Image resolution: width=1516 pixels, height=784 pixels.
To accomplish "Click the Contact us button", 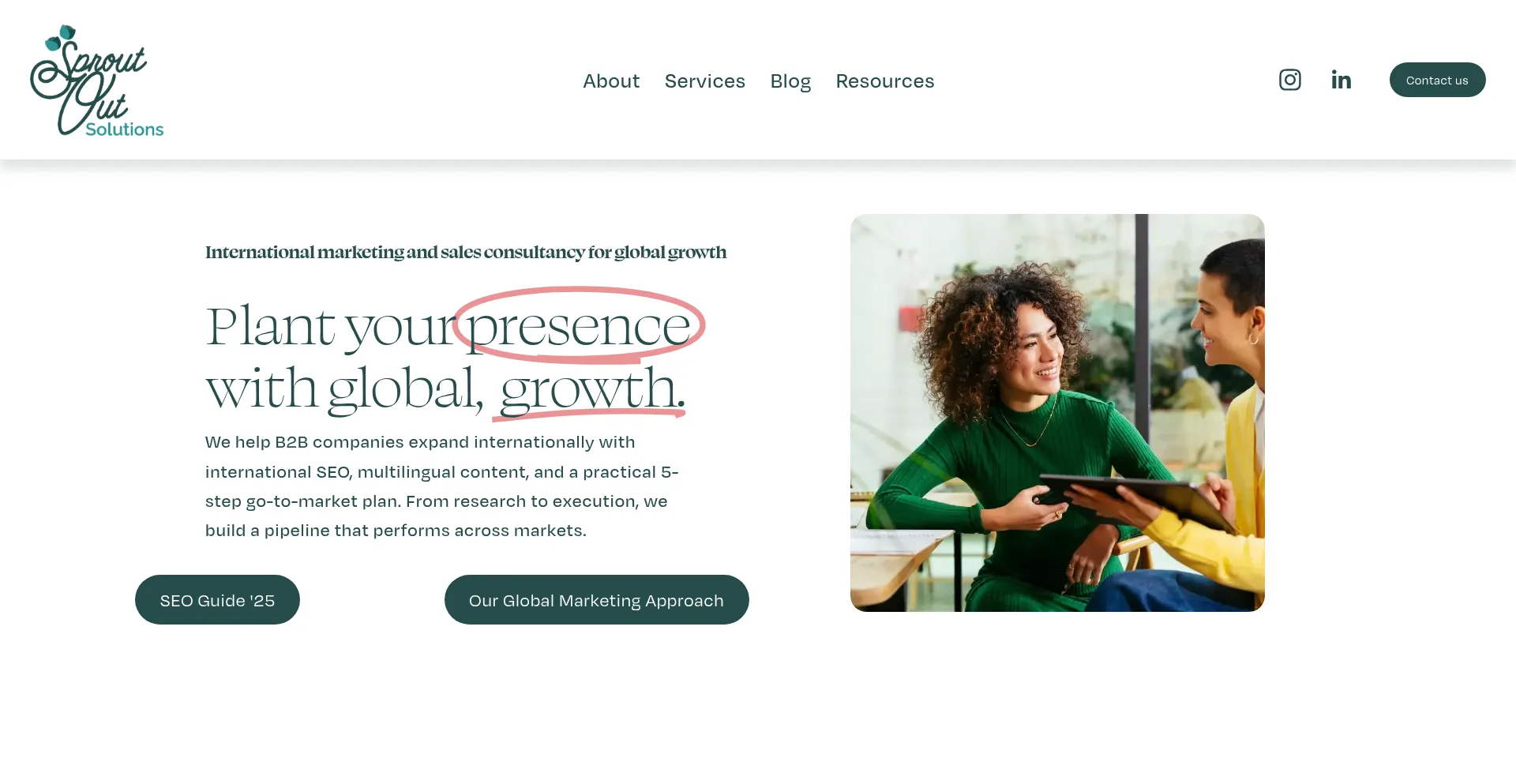I will pyautogui.click(x=1437, y=80).
